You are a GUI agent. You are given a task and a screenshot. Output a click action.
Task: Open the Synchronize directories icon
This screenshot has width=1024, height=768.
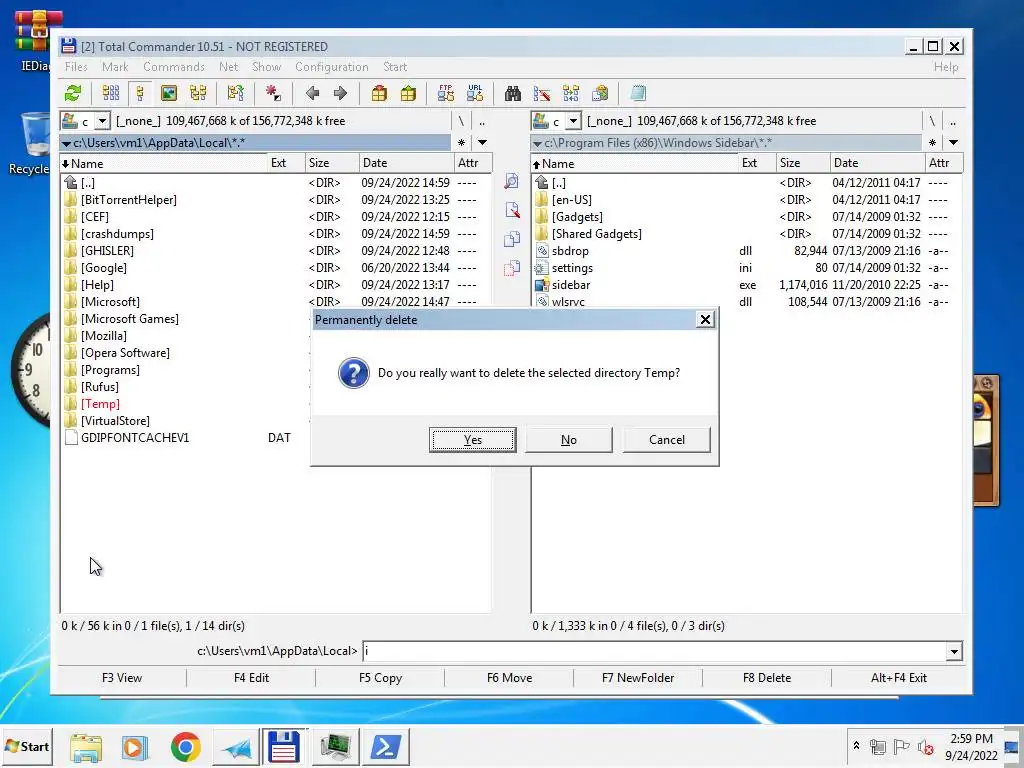point(571,93)
